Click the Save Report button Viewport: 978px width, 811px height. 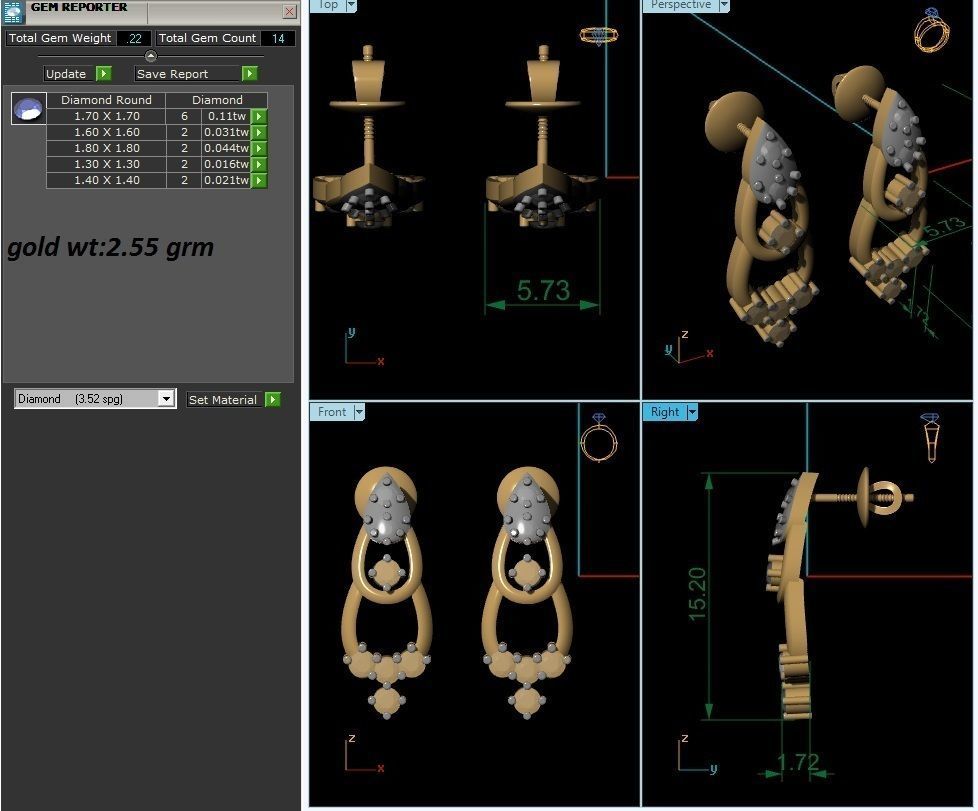pos(187,74)
